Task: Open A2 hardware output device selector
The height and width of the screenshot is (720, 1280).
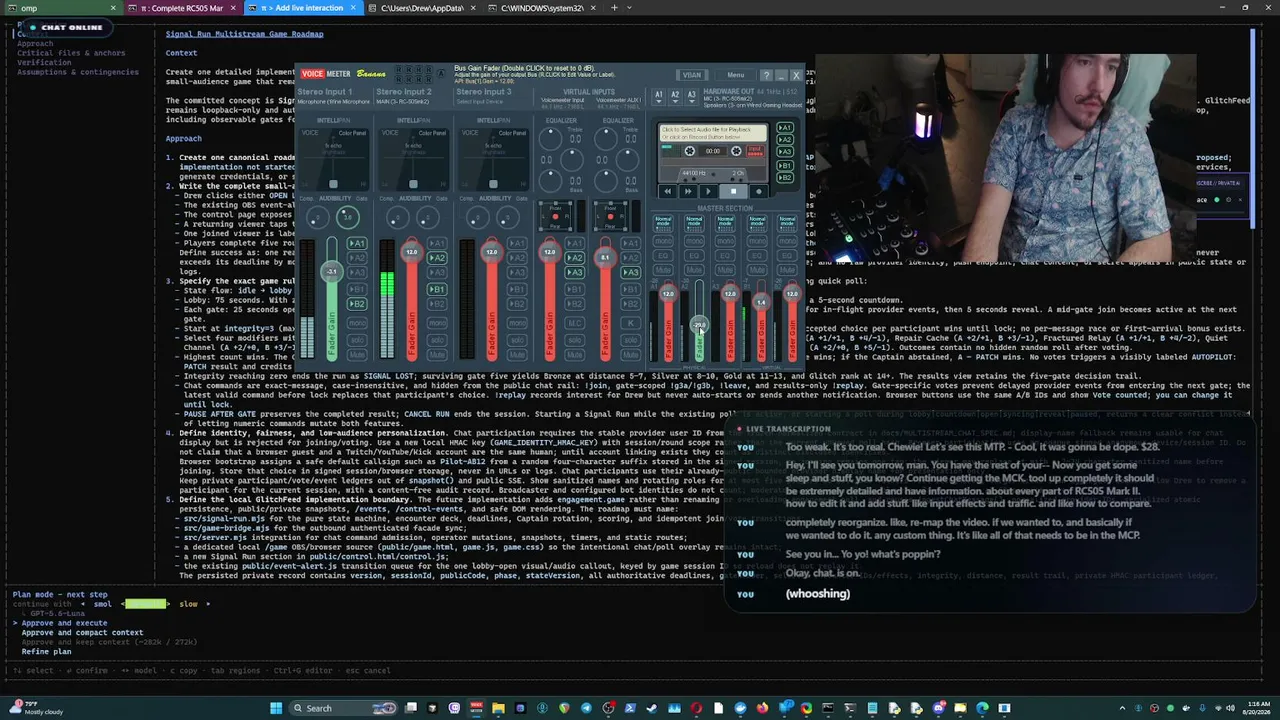Action: point(675,96)
